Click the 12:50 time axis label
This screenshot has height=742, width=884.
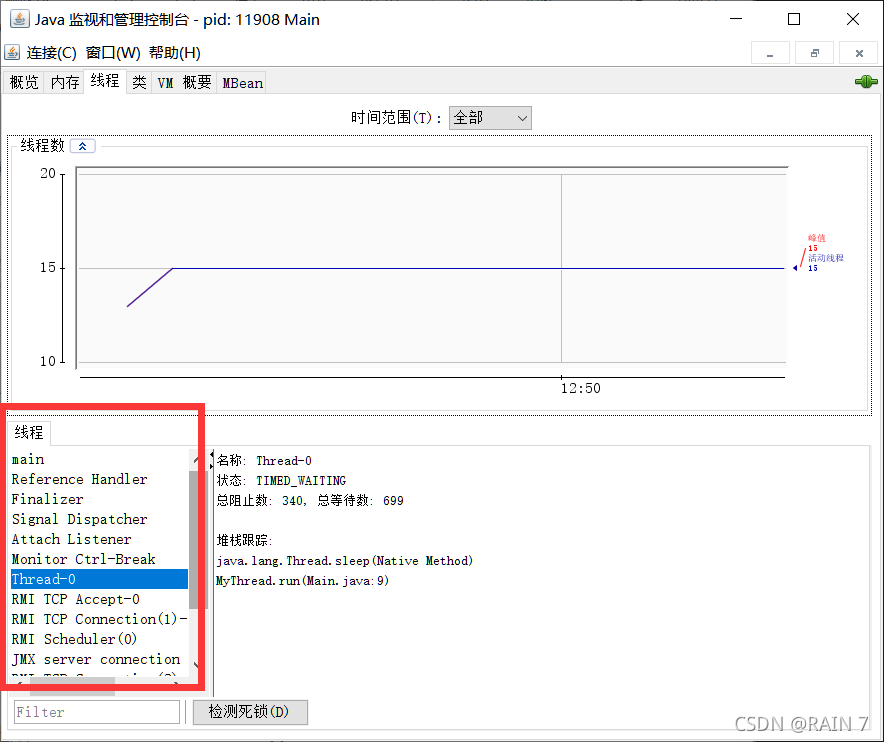click(x=580, y=388)
